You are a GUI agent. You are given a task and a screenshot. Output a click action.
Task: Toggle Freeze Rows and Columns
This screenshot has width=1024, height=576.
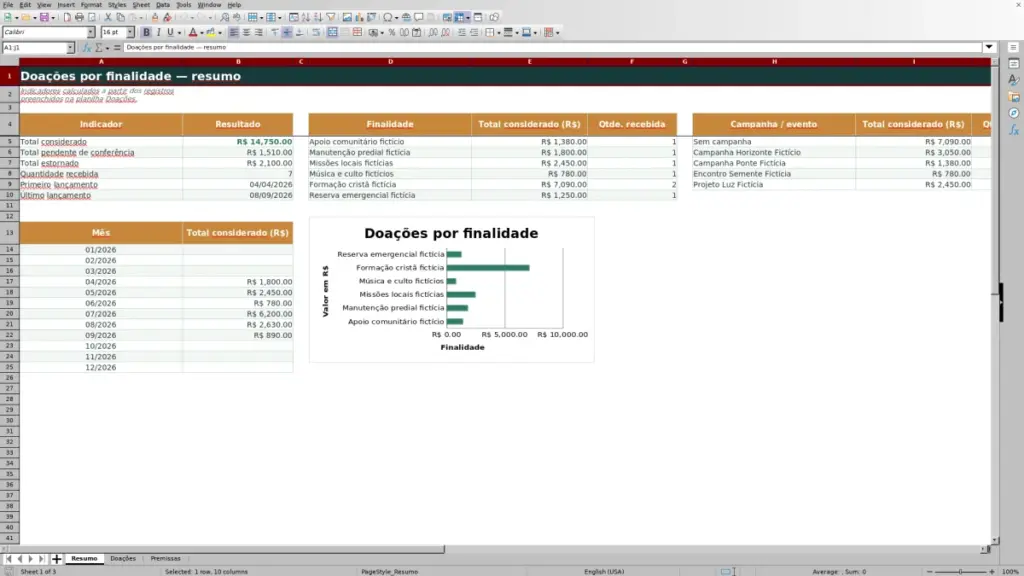(460, 17)
